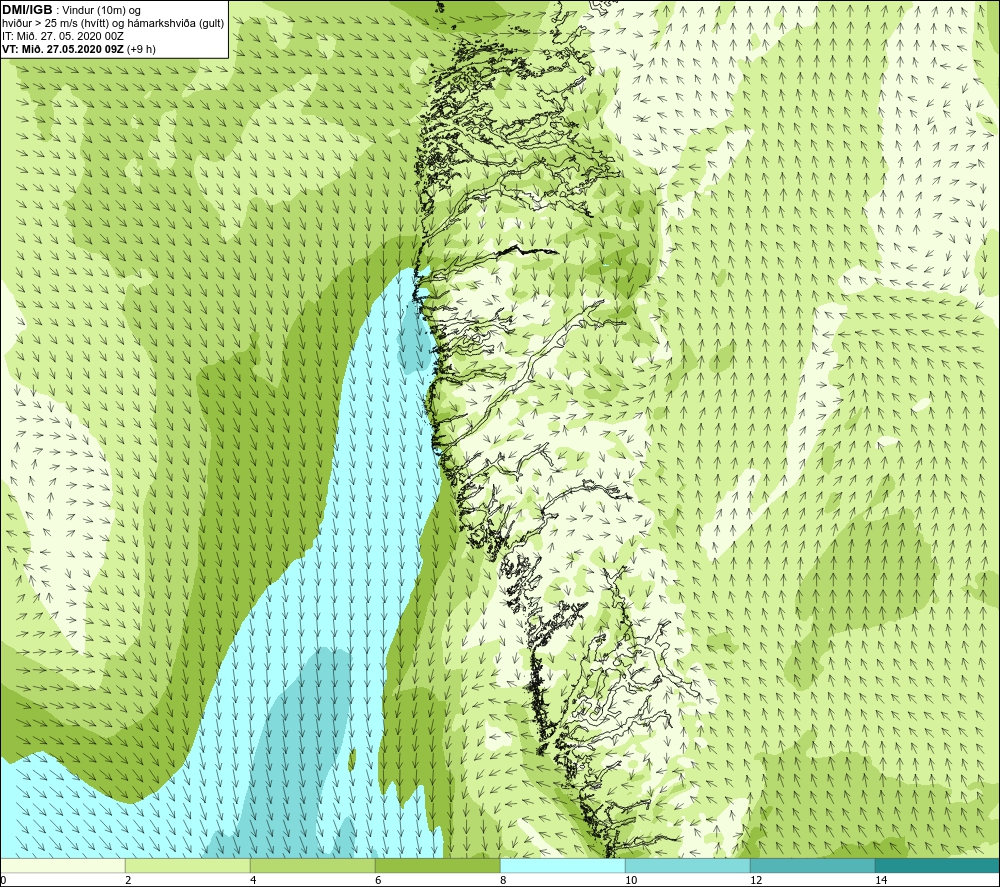Click the '6' value on the color scale

(379, 880)
